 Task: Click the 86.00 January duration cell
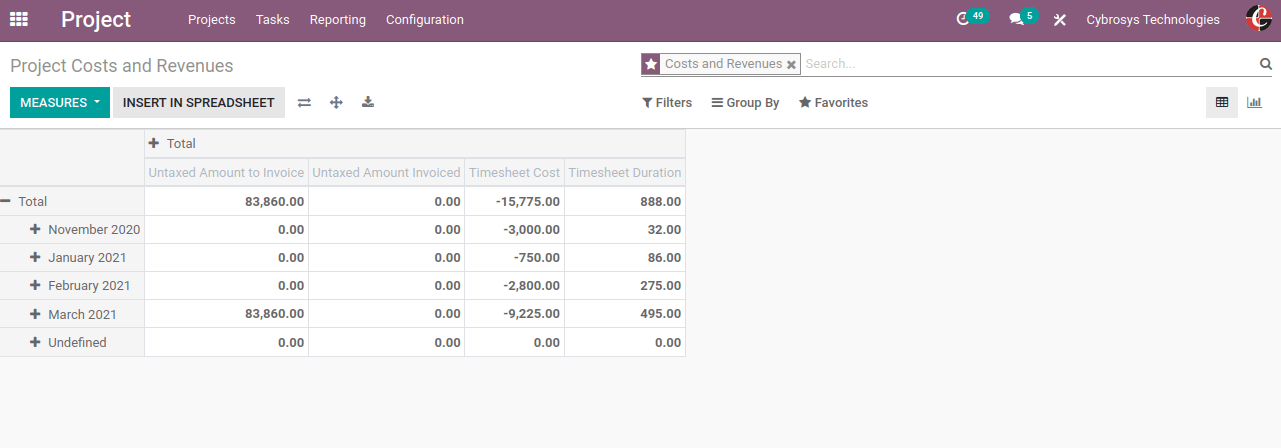(625, 257)
